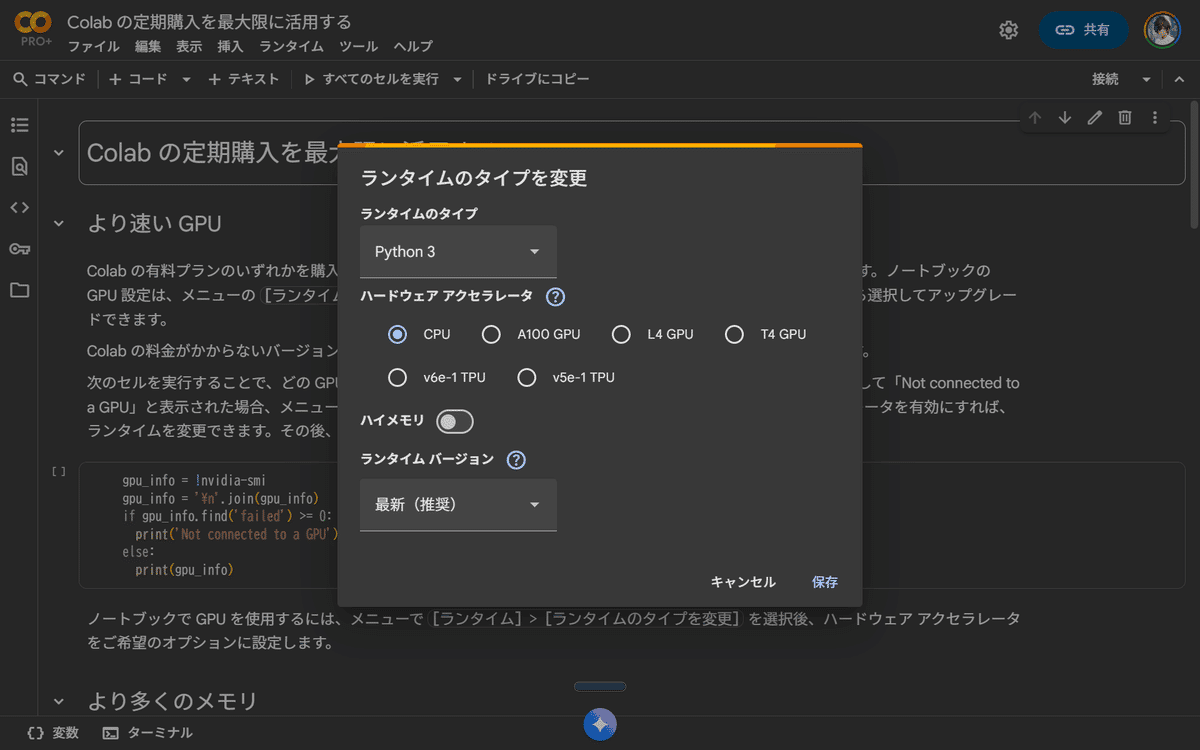The width and height of the screenshot is (1200, 750).
Task: Collapse the より多くのメモリ section
Action: (x=59, y=701)
